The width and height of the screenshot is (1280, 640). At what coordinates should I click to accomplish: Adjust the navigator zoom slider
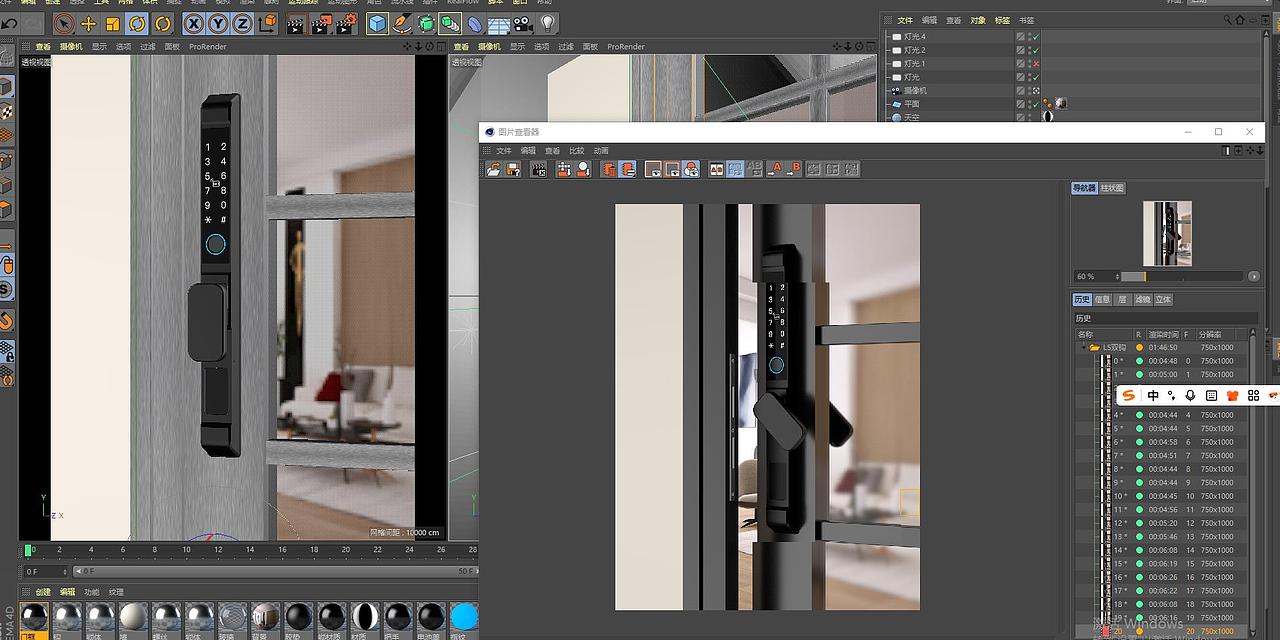1184,276
